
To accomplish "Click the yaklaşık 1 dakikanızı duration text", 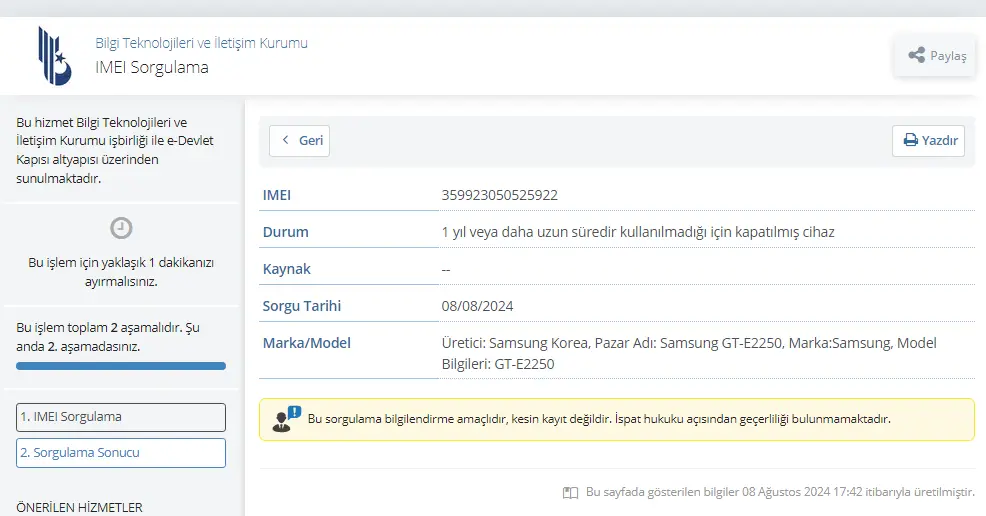I will [x=121, y=272].
